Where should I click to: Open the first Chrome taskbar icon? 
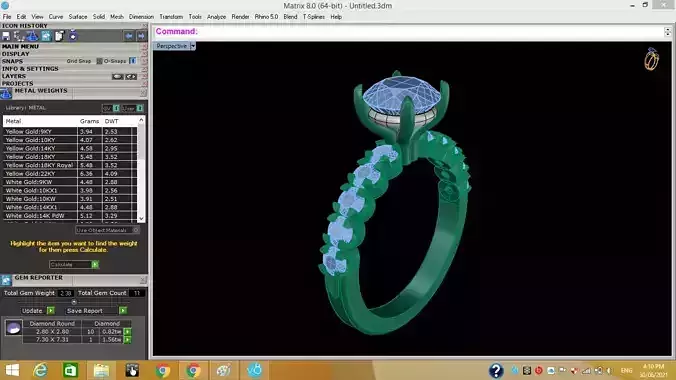(163, 371)
